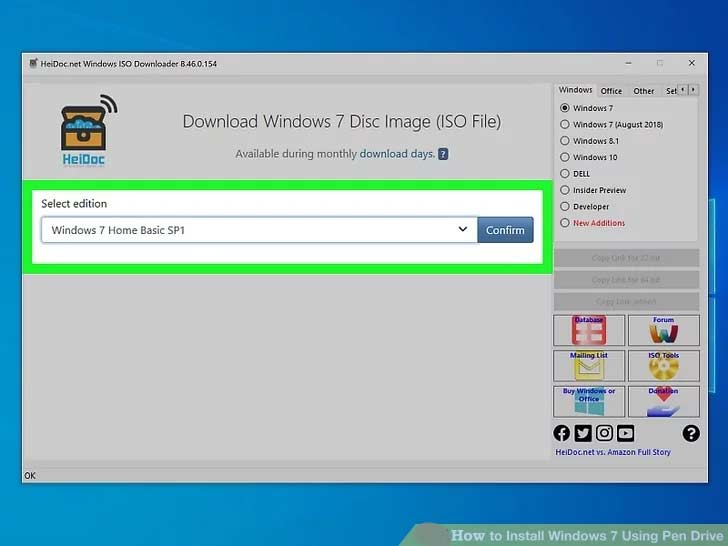Close the ISO Downloader window
The image size is (728, 546).
[692, 63]
